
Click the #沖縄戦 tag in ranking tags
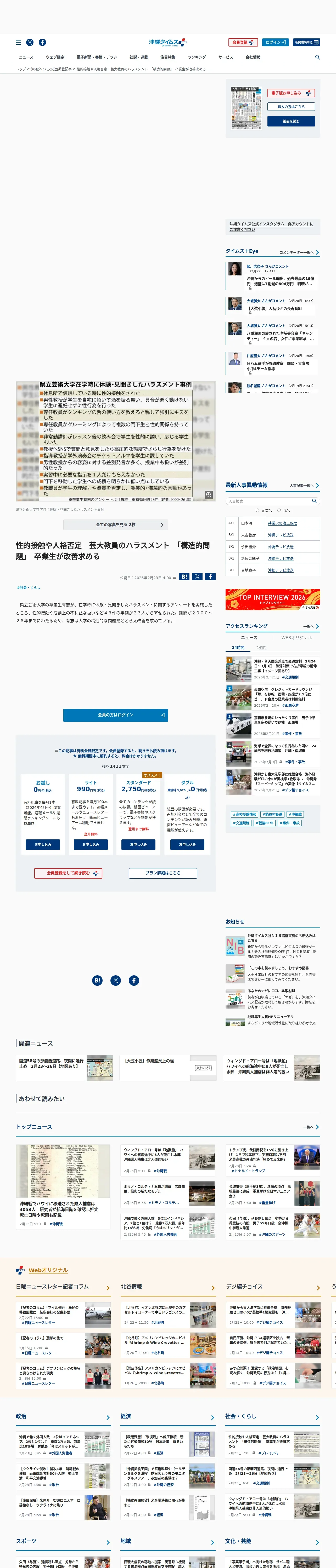click(x=295, y=814)
